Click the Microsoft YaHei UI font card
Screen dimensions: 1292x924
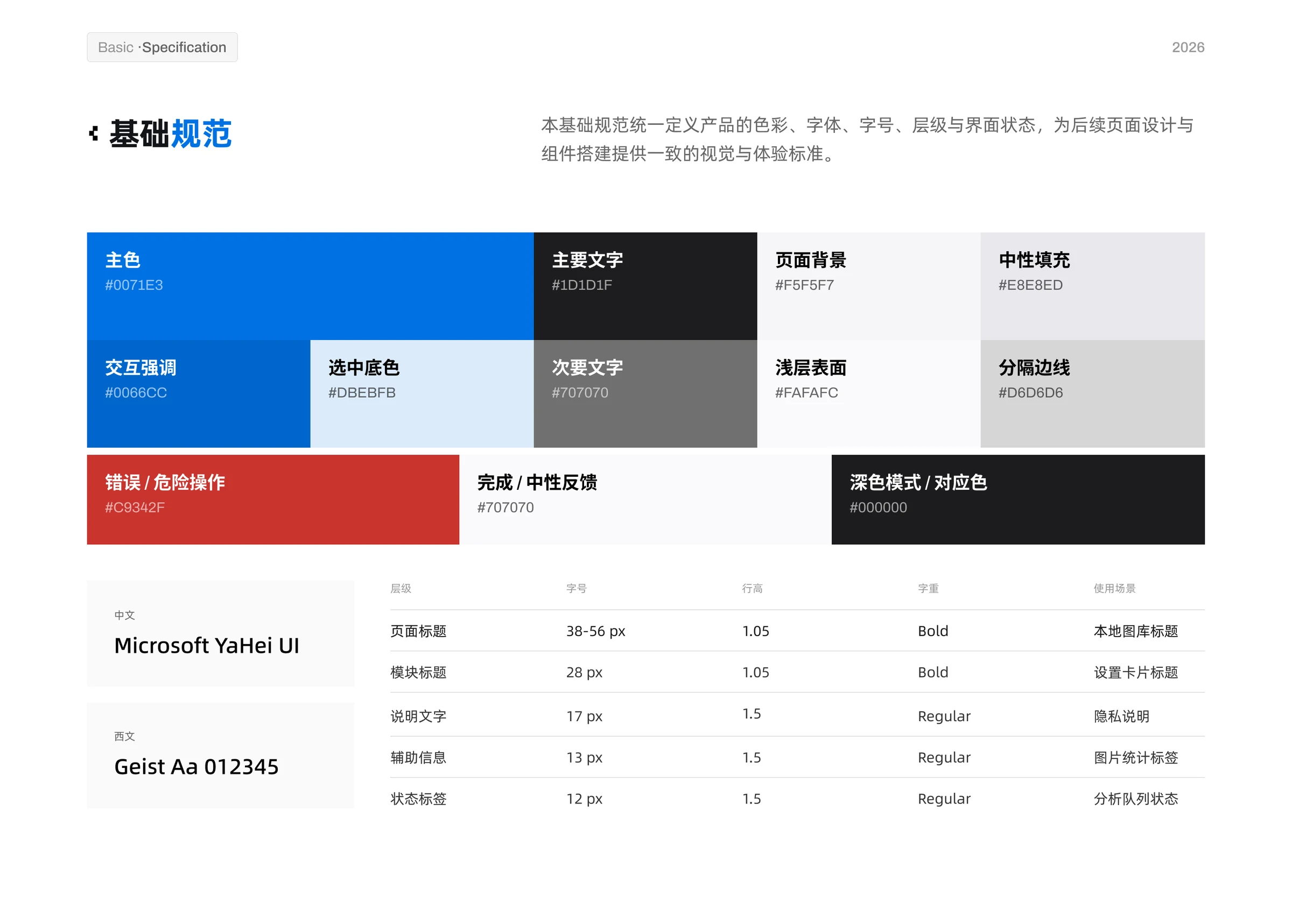coord(220,633)
